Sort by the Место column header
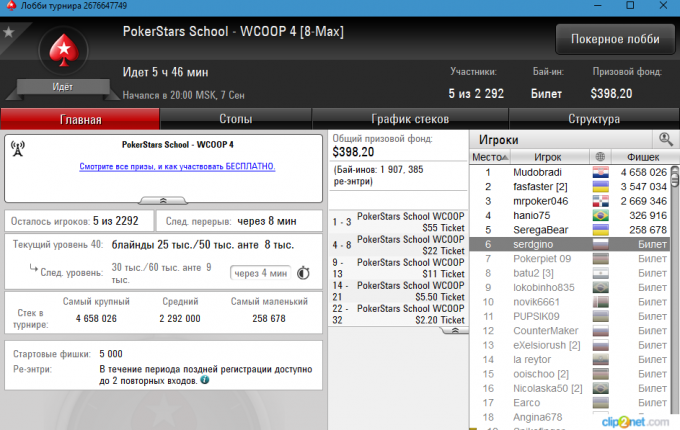The height and width of the screenshot is (430, 680). pos(490,157)
